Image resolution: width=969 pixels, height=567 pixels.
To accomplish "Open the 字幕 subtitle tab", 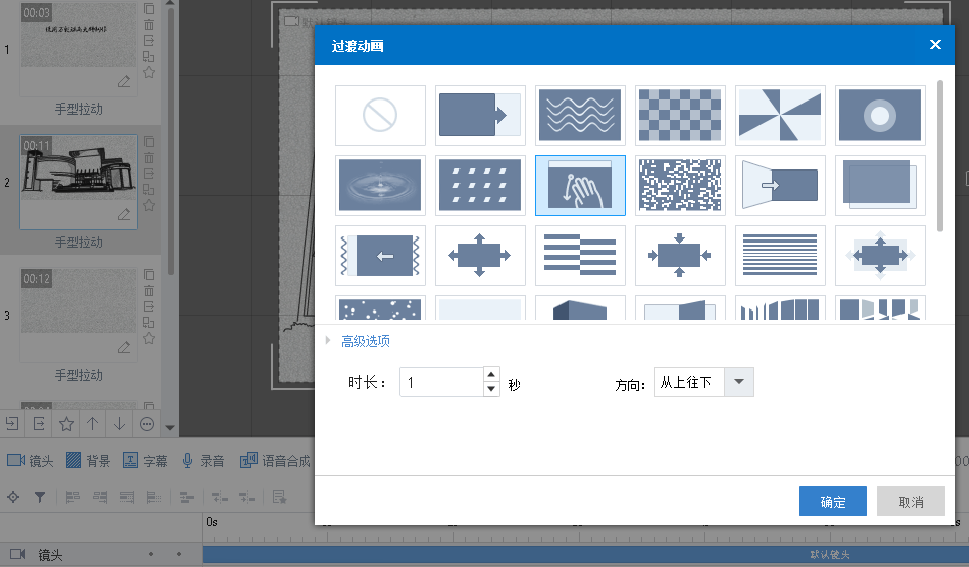I will [145, 461].
